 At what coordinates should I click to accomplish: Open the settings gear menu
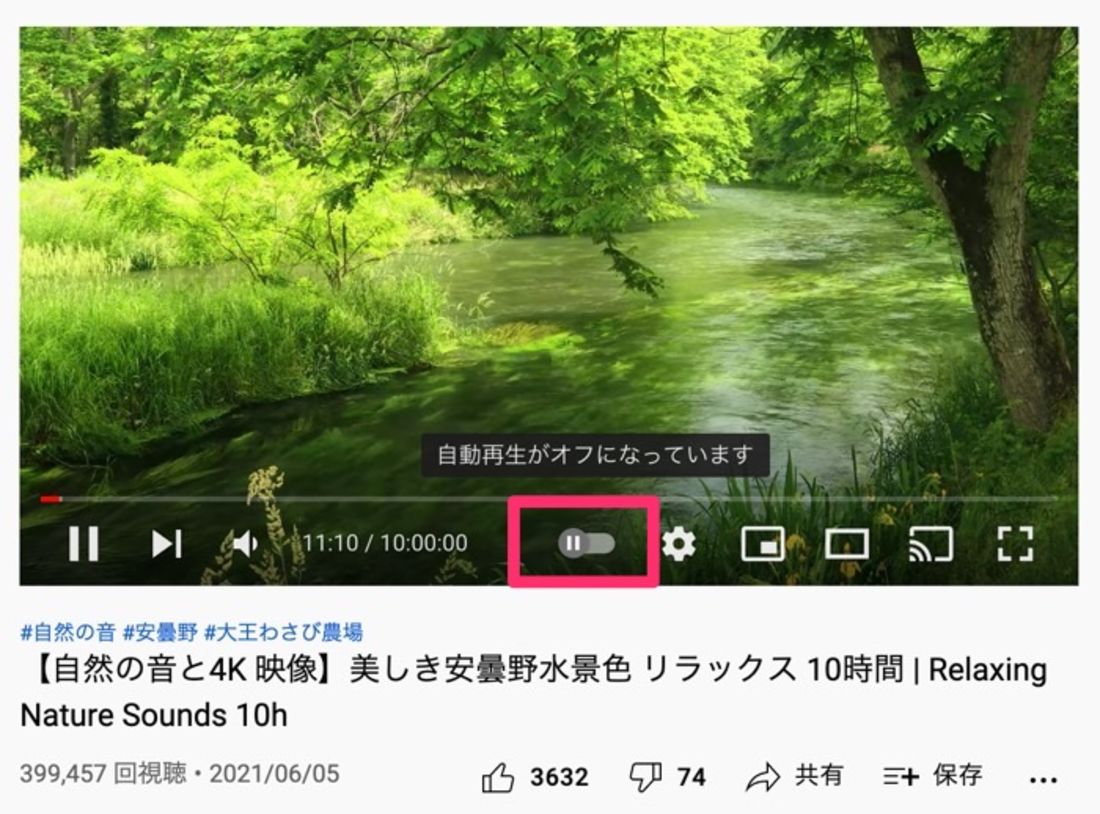pyautogui.click(x=678, y=544)
